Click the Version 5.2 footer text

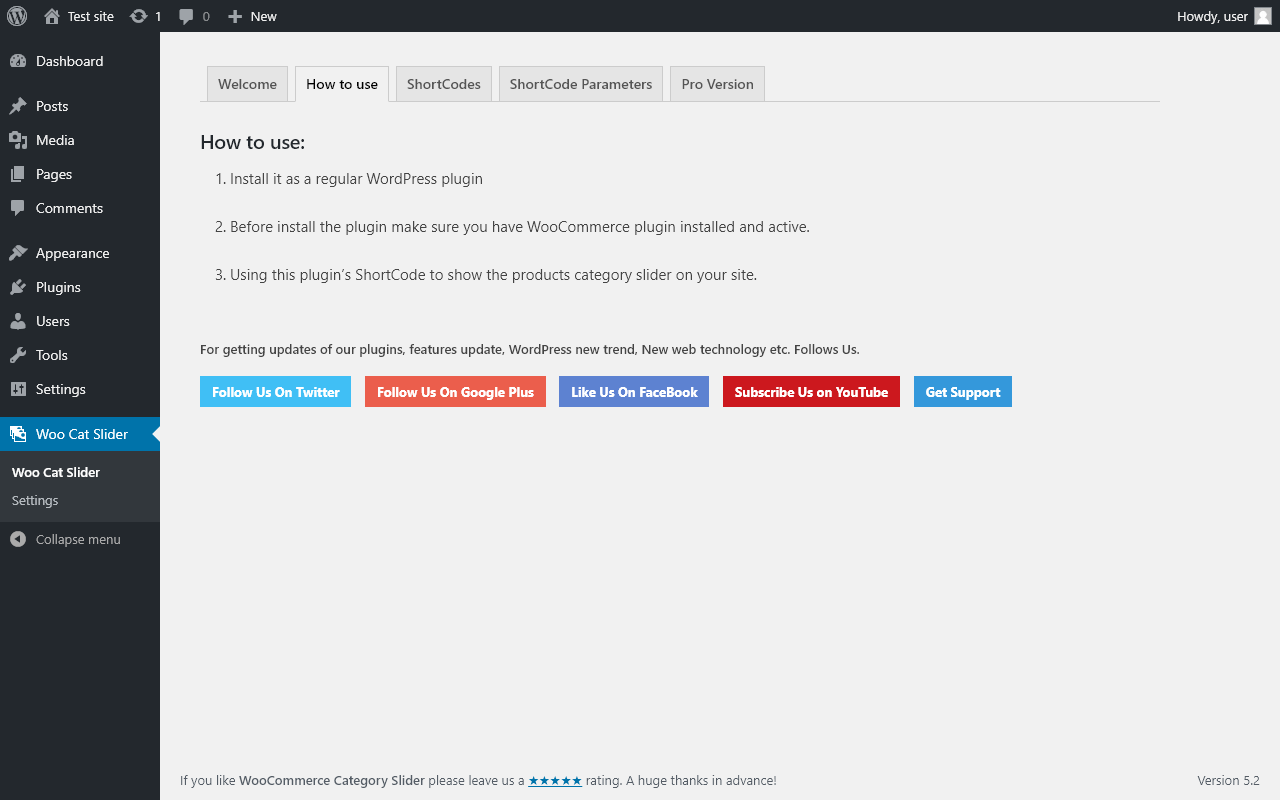pyautogui.click(x=1228, y=780)
